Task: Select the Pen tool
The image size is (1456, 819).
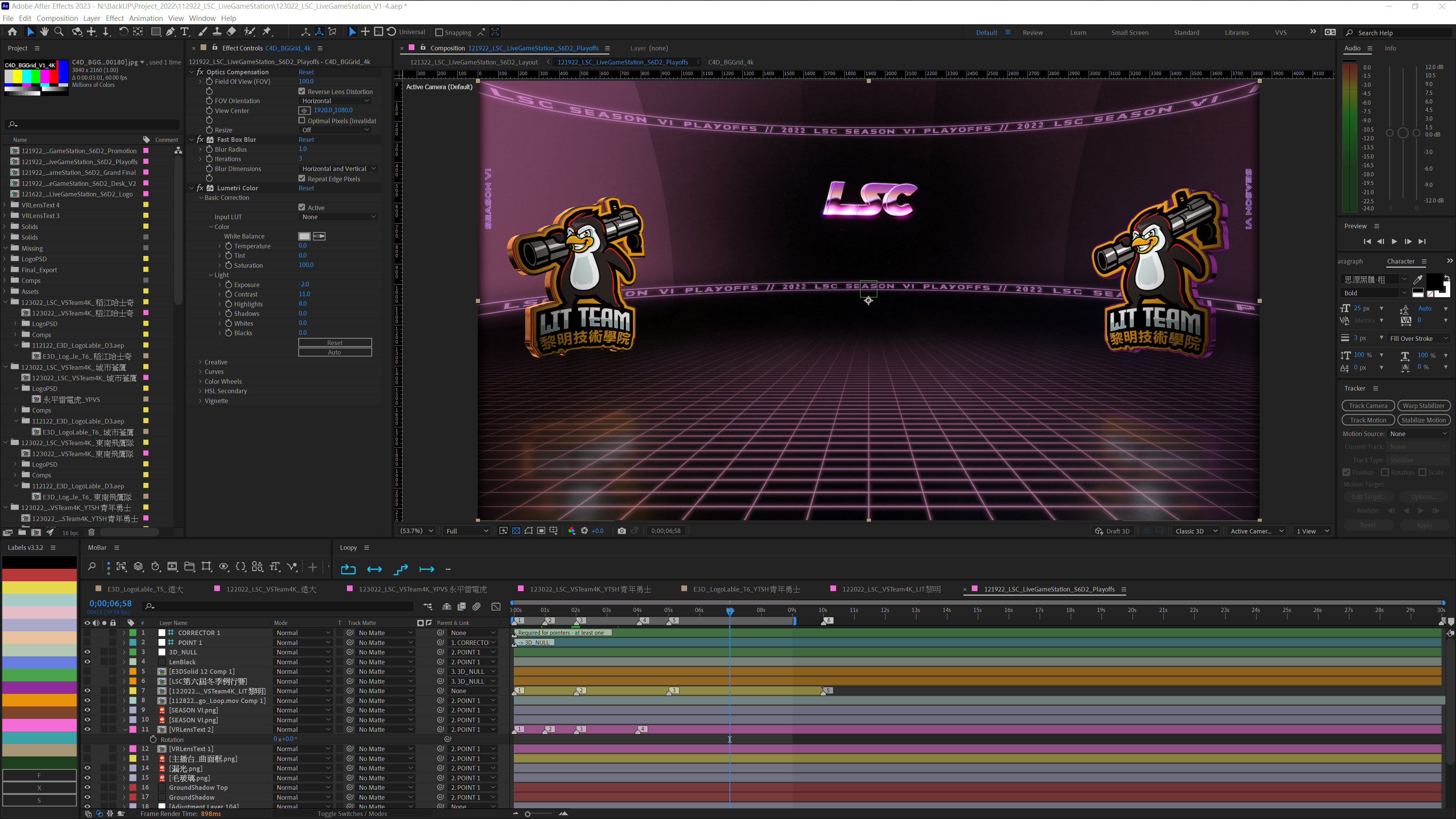Action: coord(170,32)
